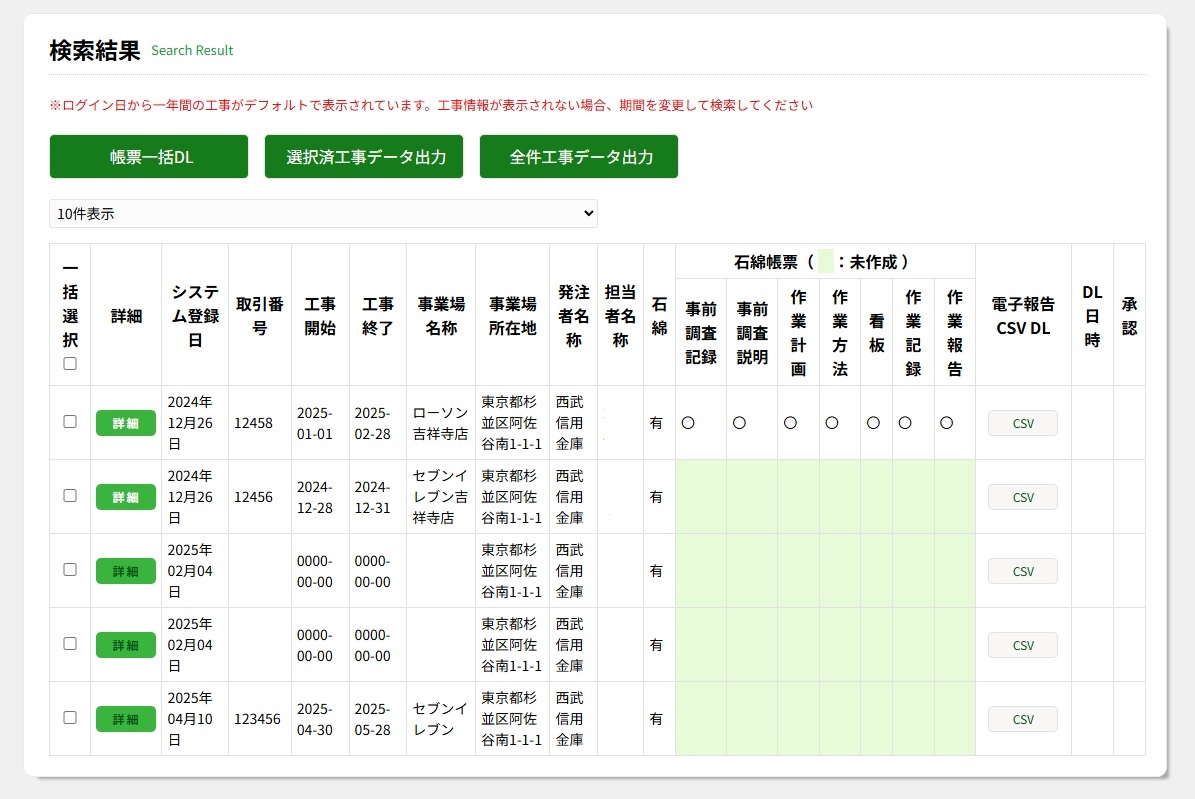This screenshot has width=1195, height=799.
Task: Click the 帳票一括DL button
Action: tap(149, 156)
